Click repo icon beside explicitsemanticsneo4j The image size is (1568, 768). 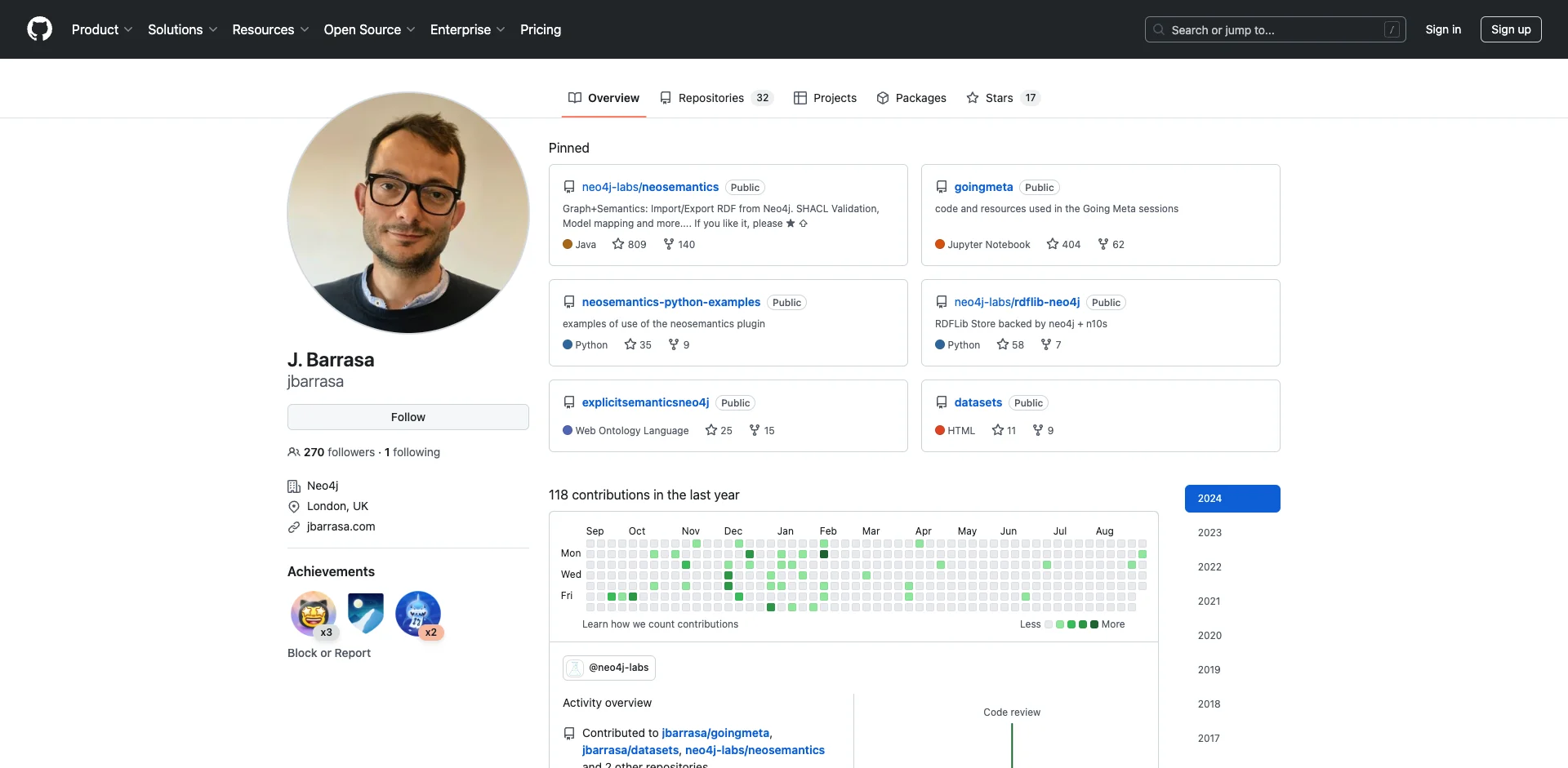569,402
